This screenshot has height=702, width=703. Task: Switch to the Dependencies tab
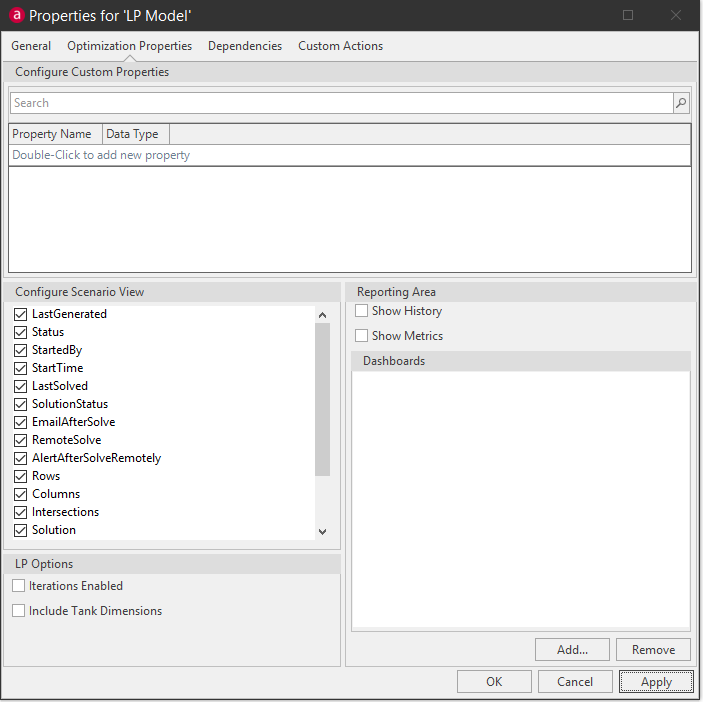245,46
